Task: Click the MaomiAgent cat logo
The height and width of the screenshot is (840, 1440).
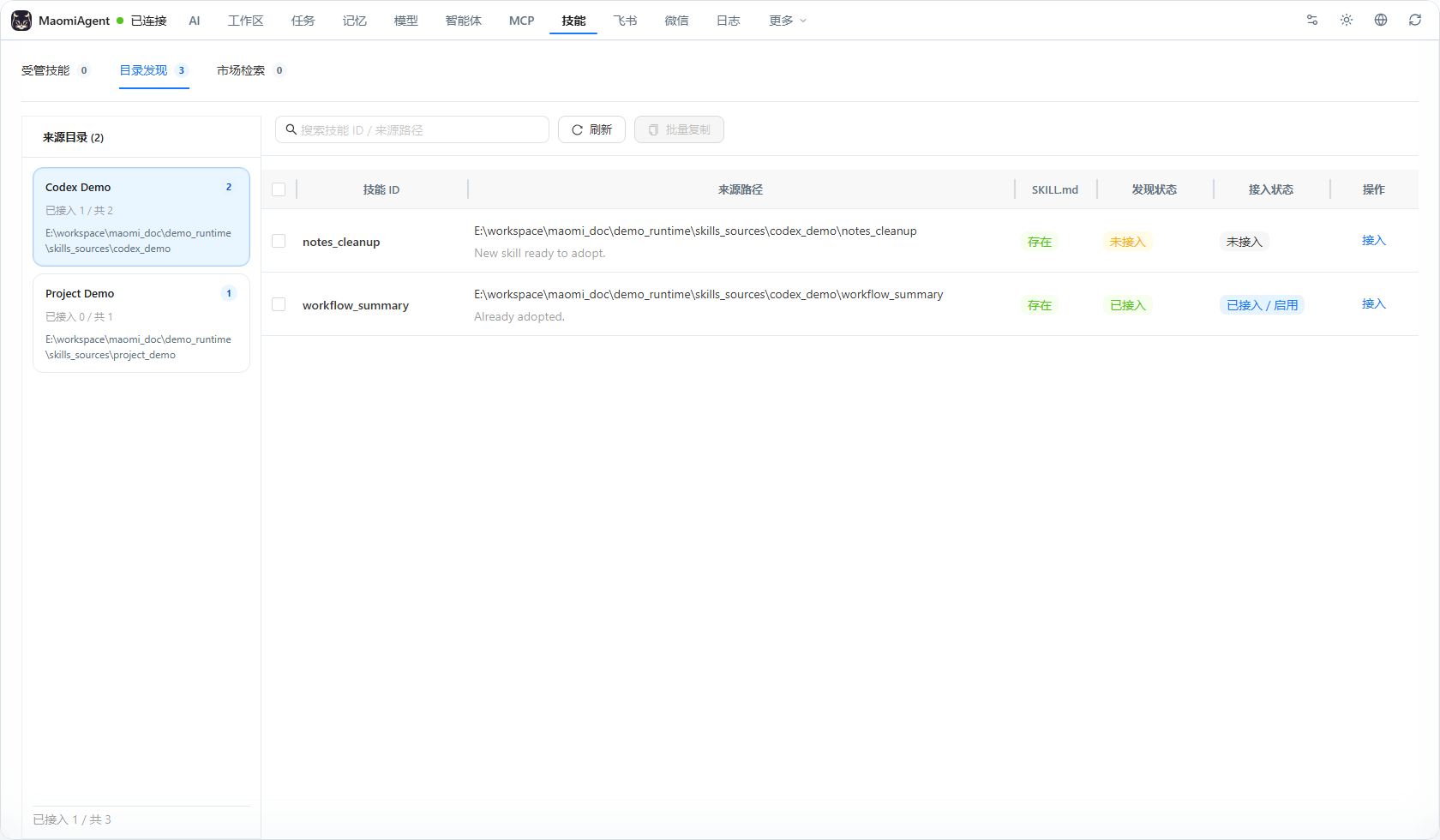Action: [21, 21]
